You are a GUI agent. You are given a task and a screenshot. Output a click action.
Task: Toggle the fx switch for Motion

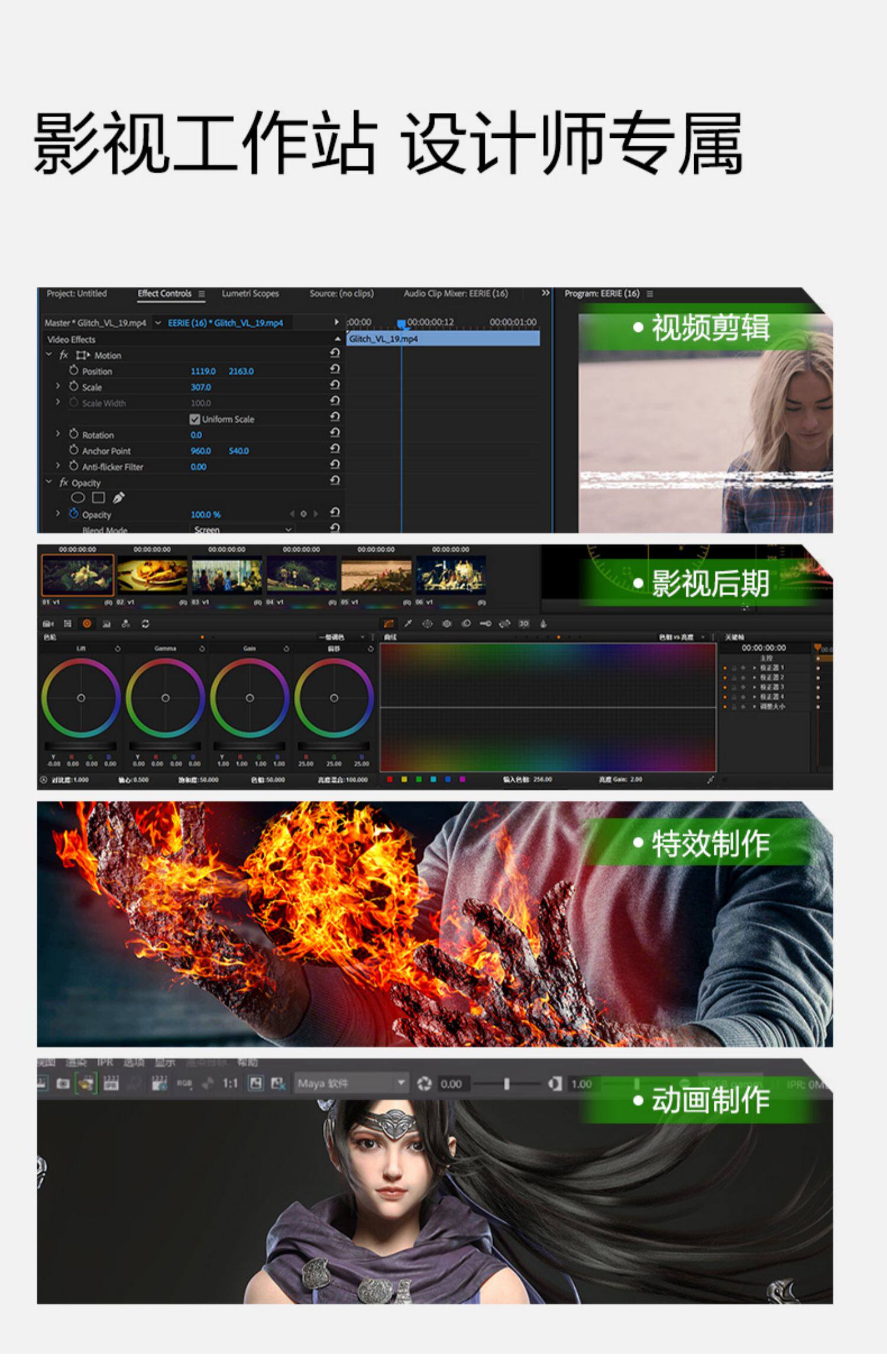click(64, 355)
